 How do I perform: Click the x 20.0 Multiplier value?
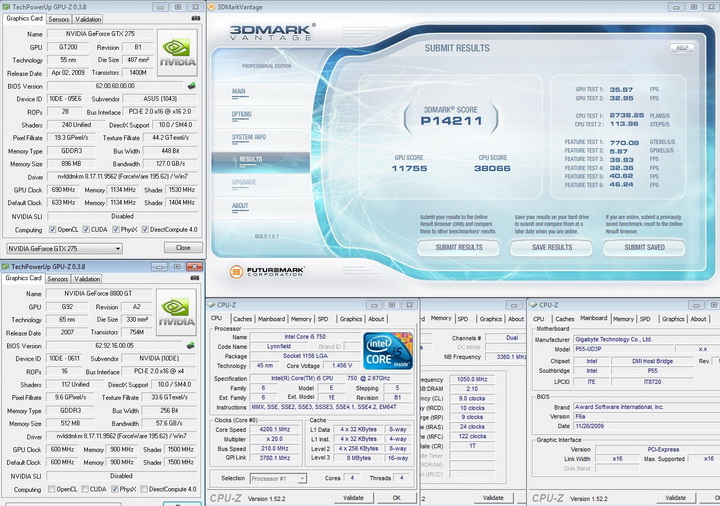(275, 439)
